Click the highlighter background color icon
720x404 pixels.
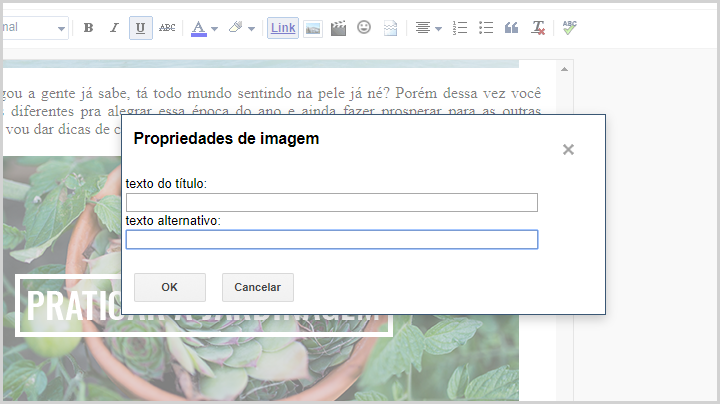(236, 28)
